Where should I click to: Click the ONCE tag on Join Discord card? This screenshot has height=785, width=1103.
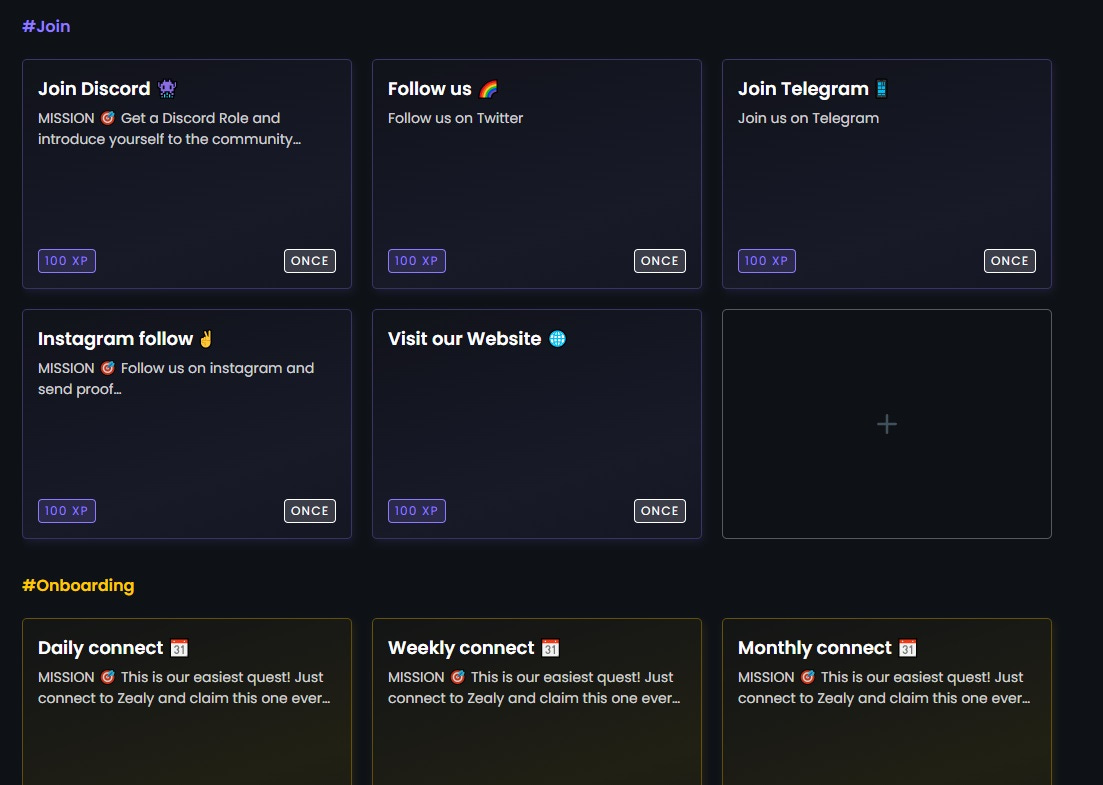pyautogui.click(x=310, y=261)
